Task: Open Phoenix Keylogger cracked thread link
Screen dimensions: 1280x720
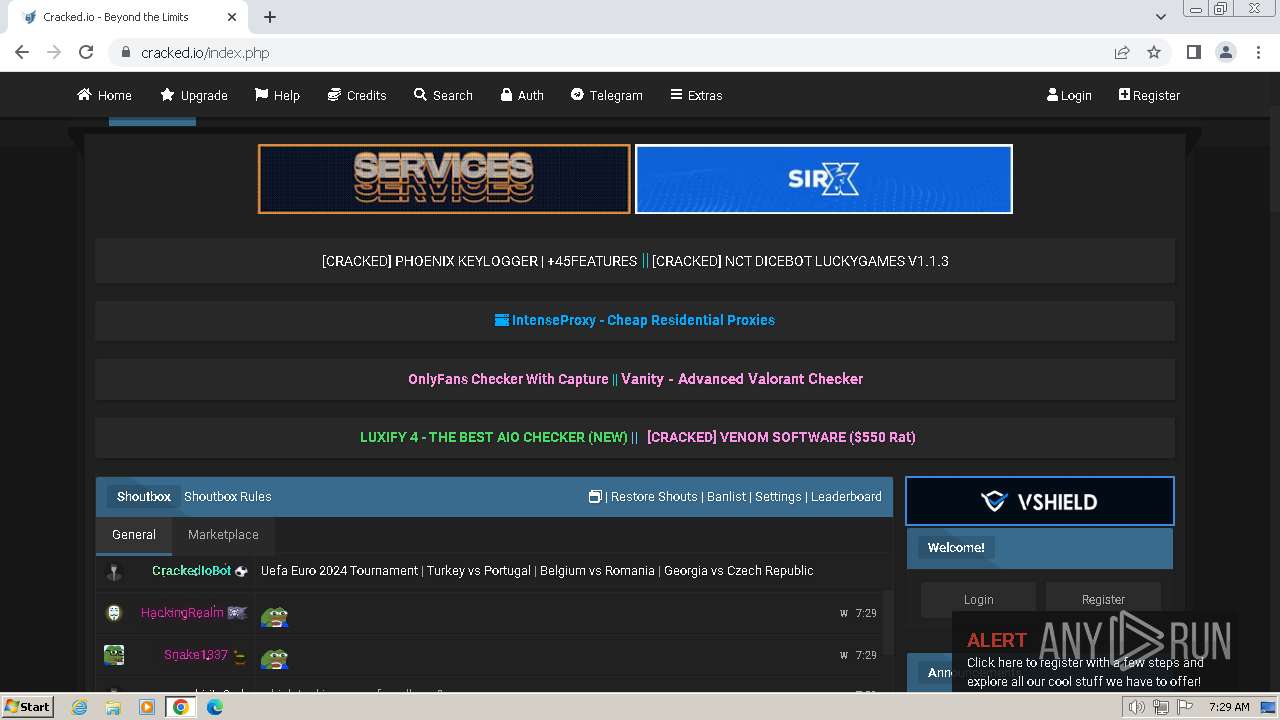Action: 479,261
